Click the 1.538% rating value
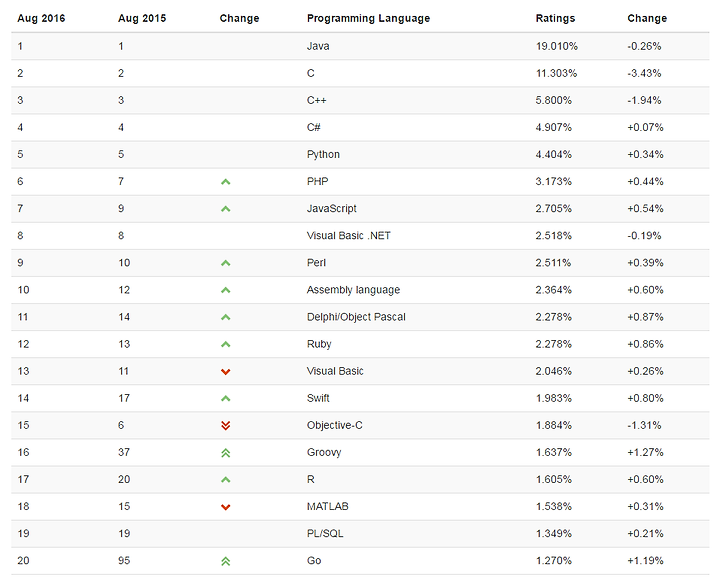This screenshot has width=720, height=586. (554, 507)
